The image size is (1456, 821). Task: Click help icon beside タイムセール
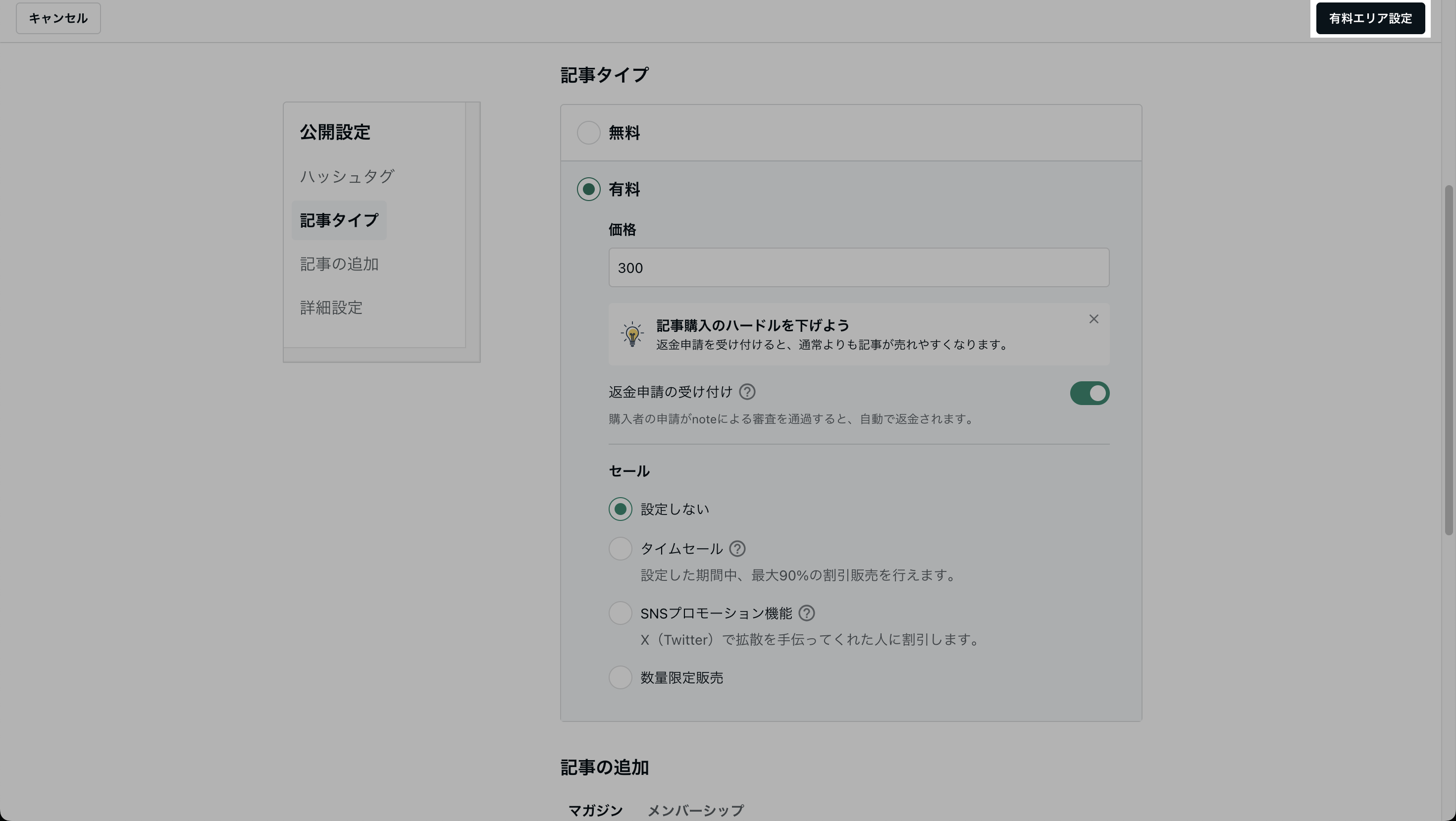click(x=736, y=549)
